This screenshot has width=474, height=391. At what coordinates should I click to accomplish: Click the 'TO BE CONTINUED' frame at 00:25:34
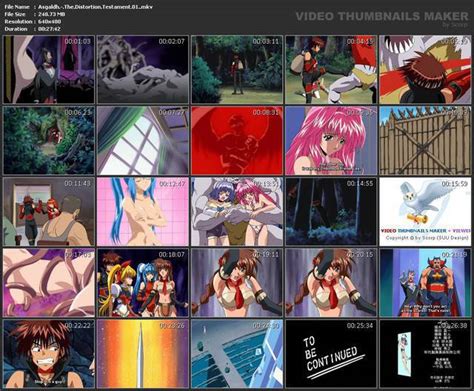pyautogui.click(x=331, y=354)
